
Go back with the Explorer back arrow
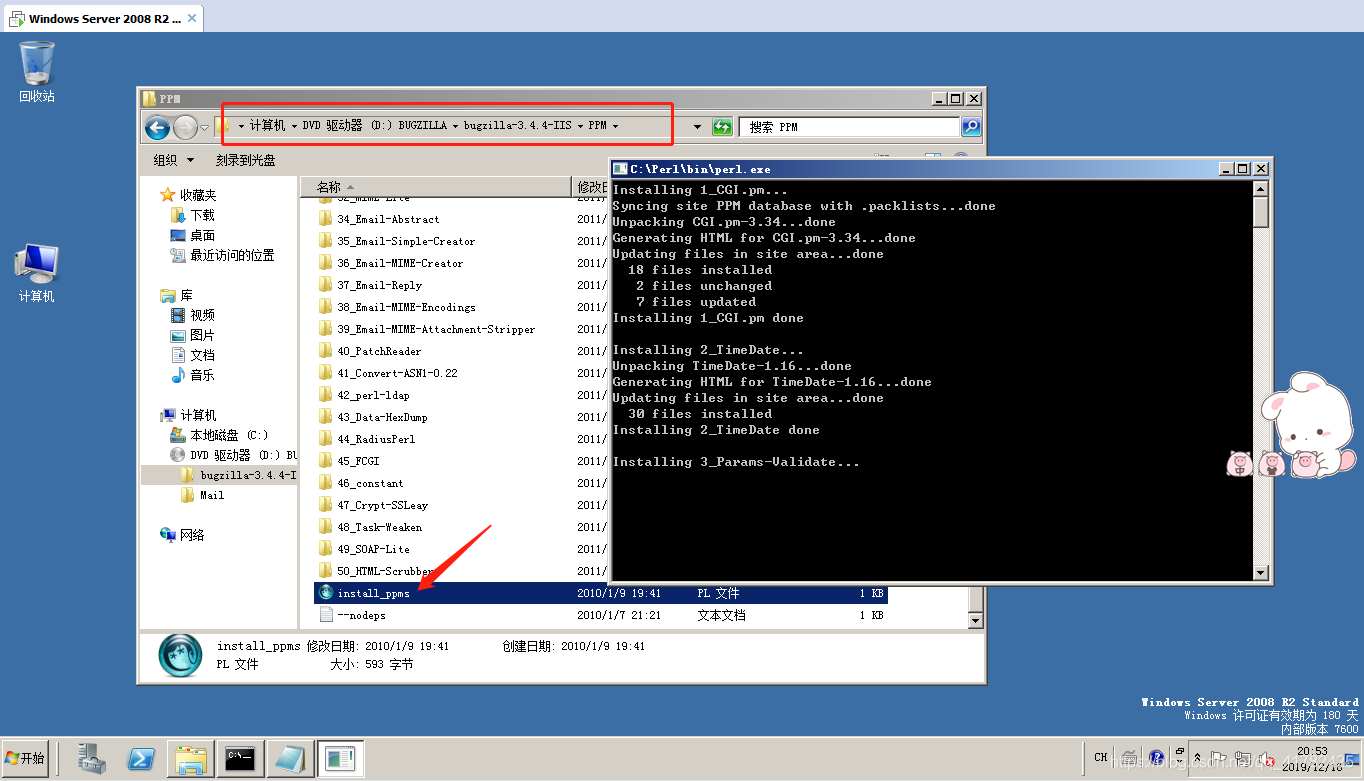pos(157,127)
